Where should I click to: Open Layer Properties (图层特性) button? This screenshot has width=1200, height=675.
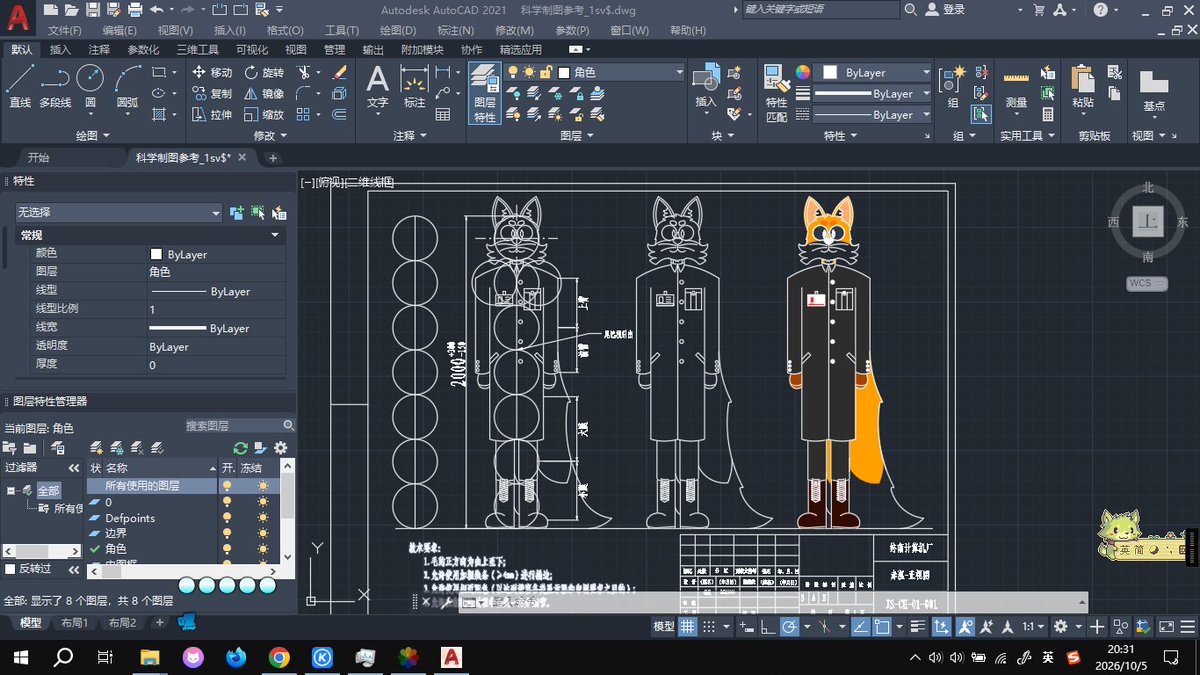484,93
